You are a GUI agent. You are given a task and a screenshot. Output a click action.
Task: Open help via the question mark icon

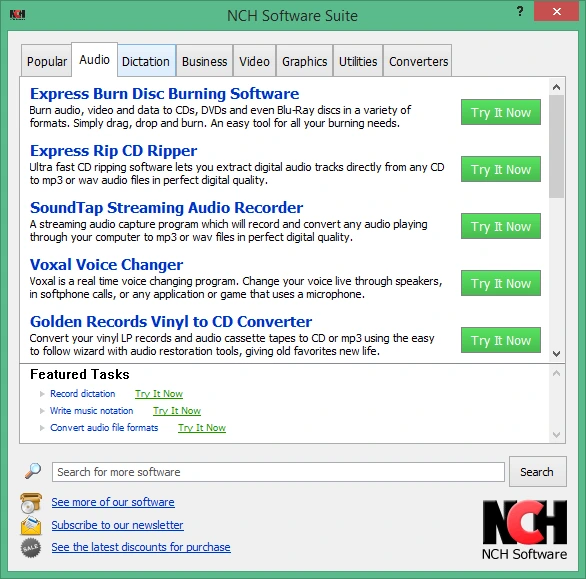pyautogui.click(x=520, y=11)
